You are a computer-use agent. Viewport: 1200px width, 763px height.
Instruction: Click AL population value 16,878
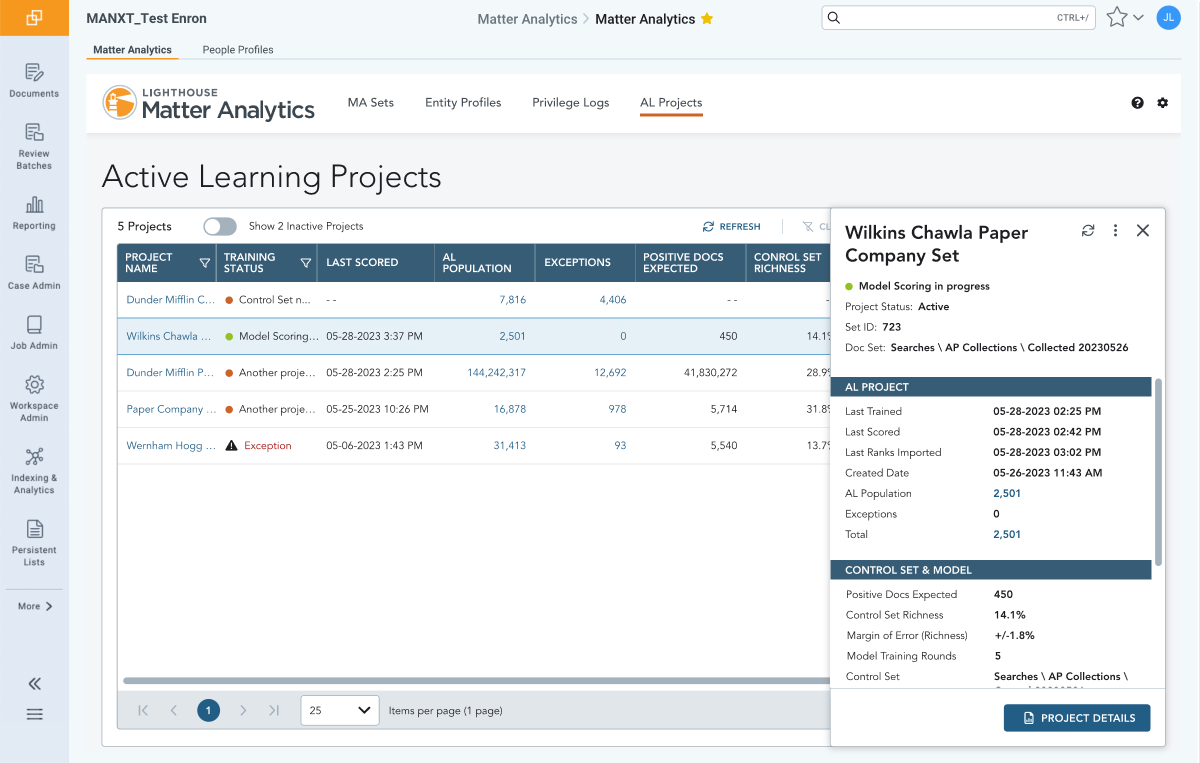click(509, 409)
